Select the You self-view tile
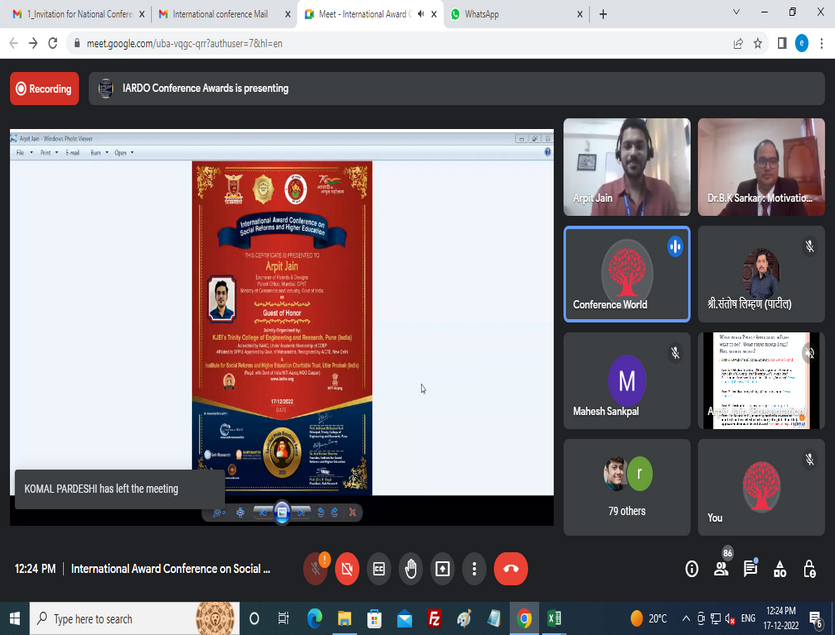 pos(761,487)
